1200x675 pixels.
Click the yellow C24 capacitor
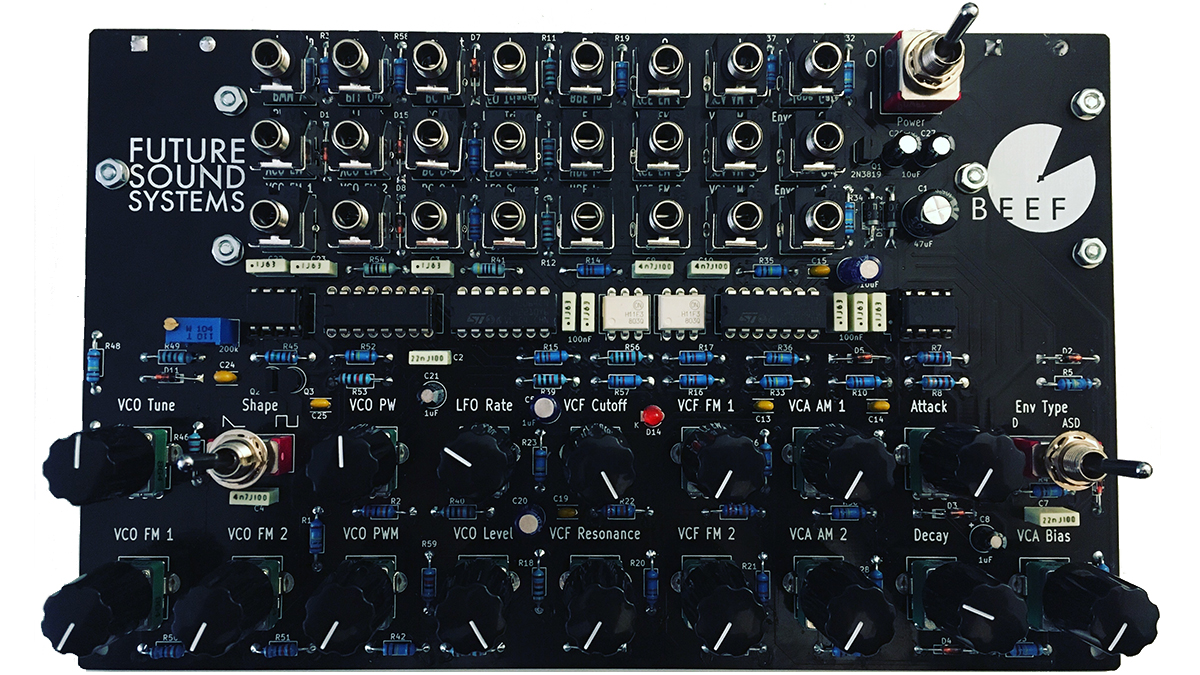coord(227,375)
